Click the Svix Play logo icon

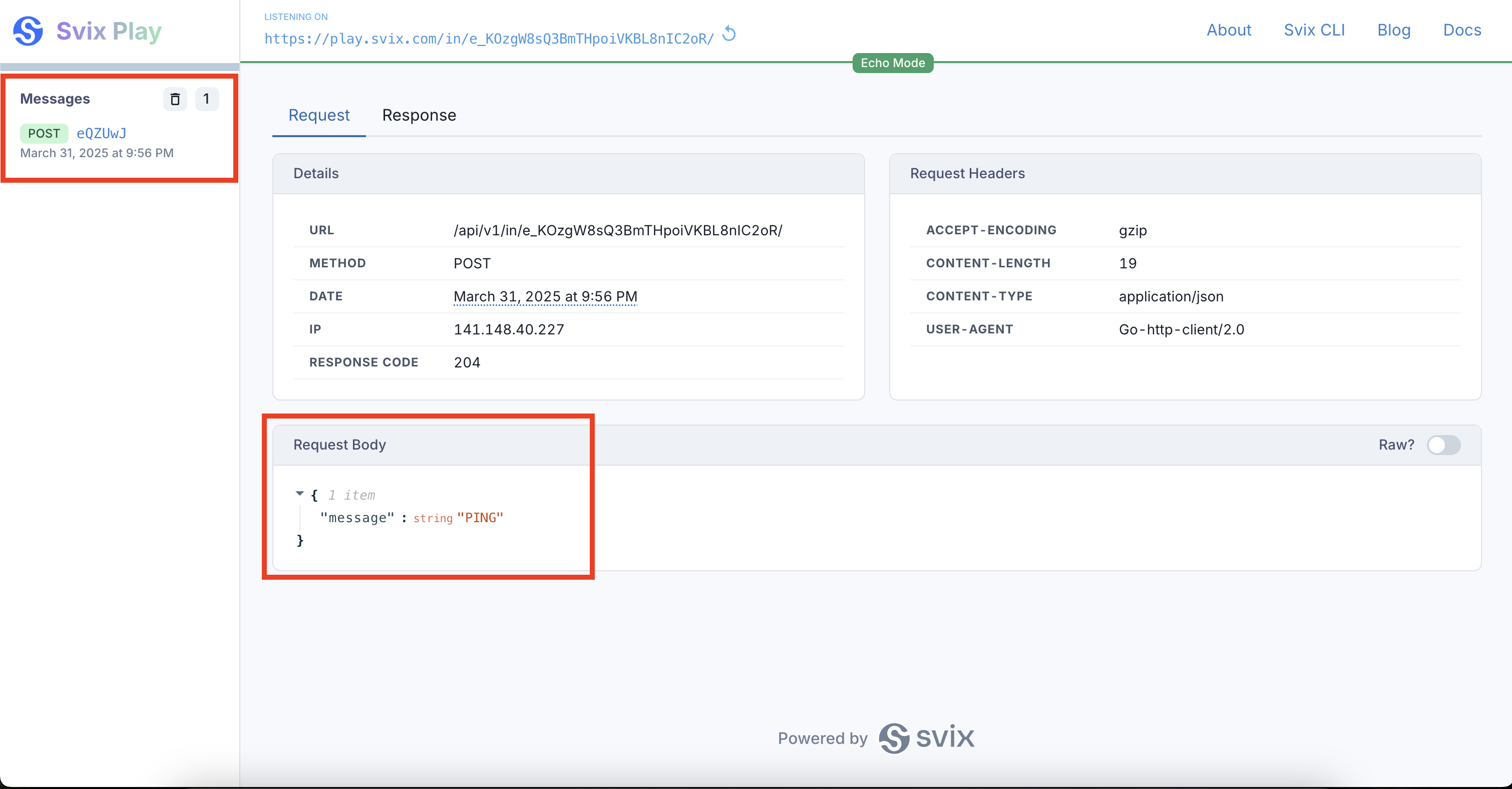pyautogui.click(x=28, y=31)
